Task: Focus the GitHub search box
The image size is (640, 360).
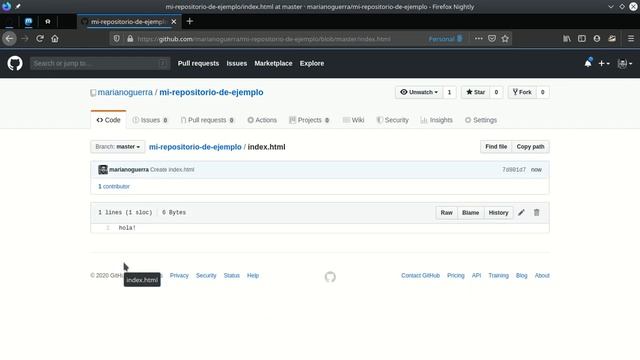Action: (100, 63)
